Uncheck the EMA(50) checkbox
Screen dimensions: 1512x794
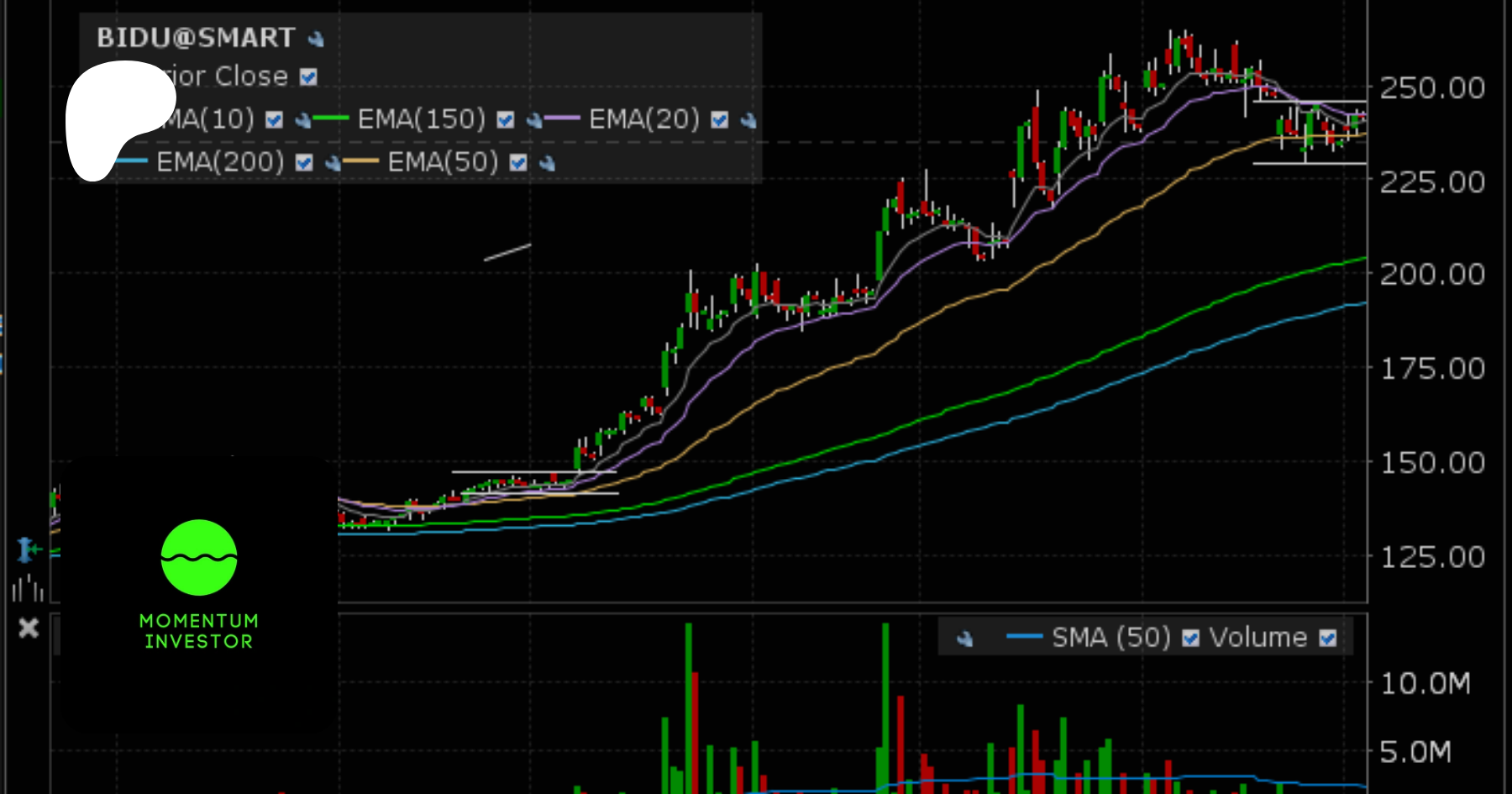[x=518, y=163]
